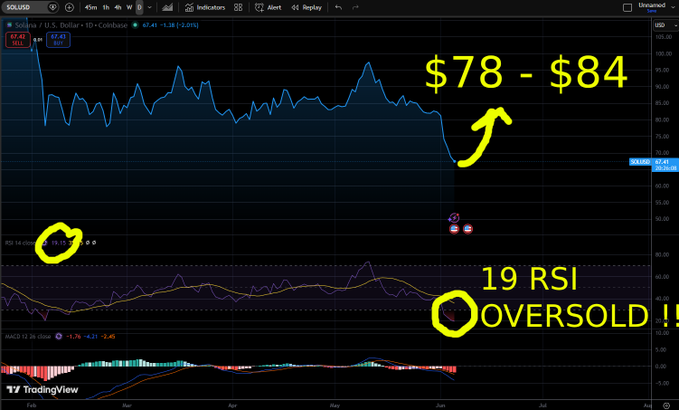Click the Solana / U.S. Dollar chart title
The image size is (679, 410).
point(71,25)
